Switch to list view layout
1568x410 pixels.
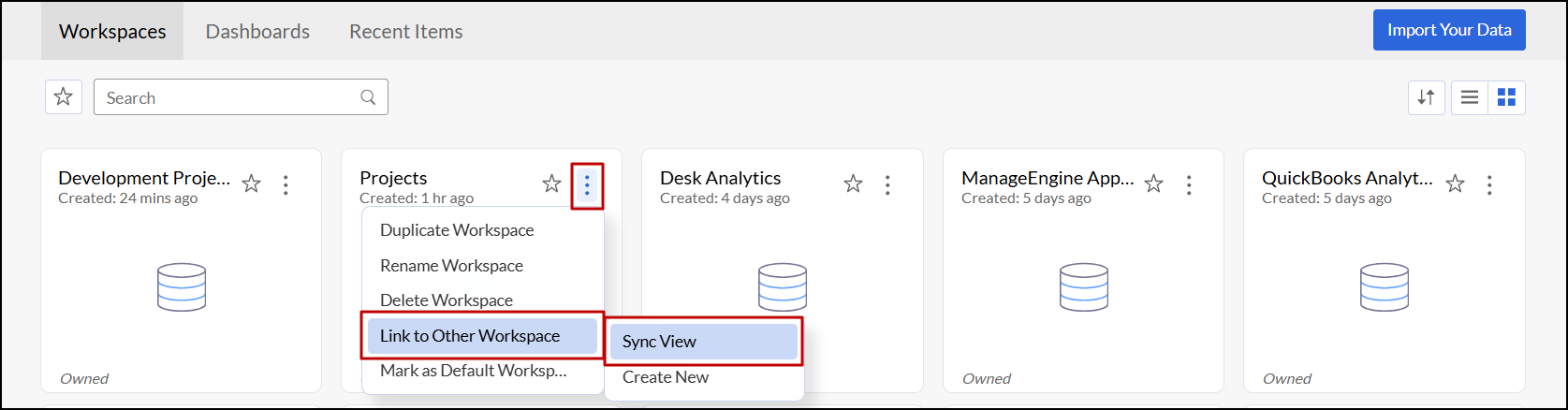coord(1470,97)
